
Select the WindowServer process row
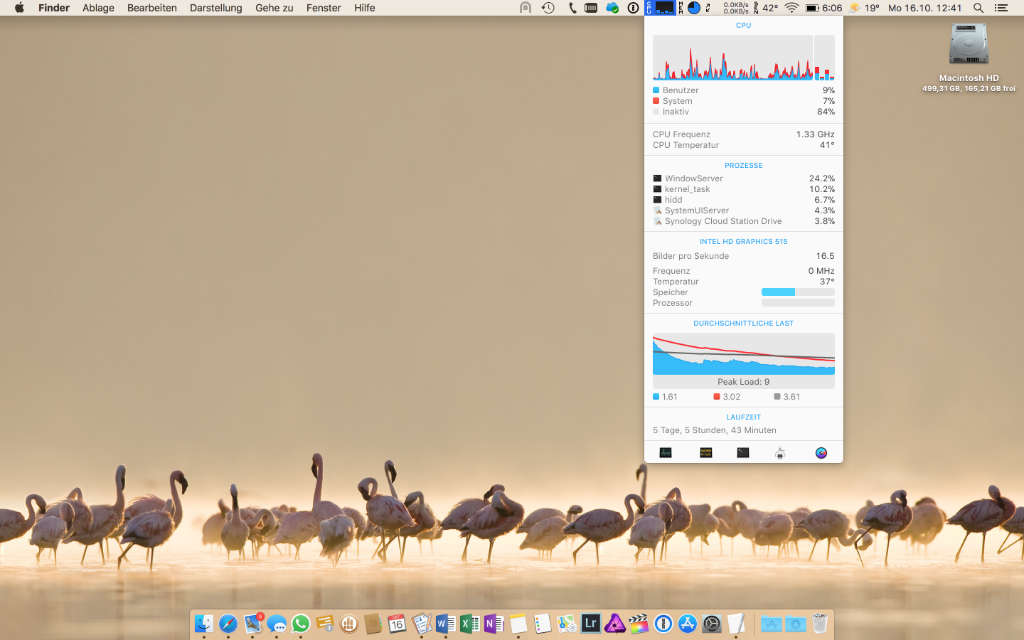click(x=743, y=178)
